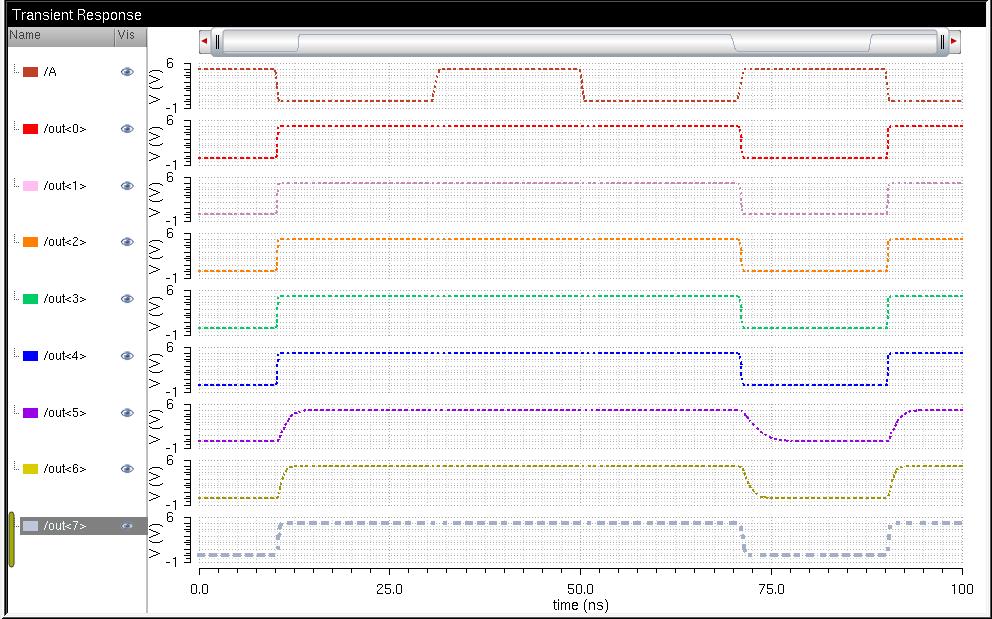The height and width of the screenshot is (619, 992).
Task: Click the 25.0 time axis tick label
Action: (389, 589)
